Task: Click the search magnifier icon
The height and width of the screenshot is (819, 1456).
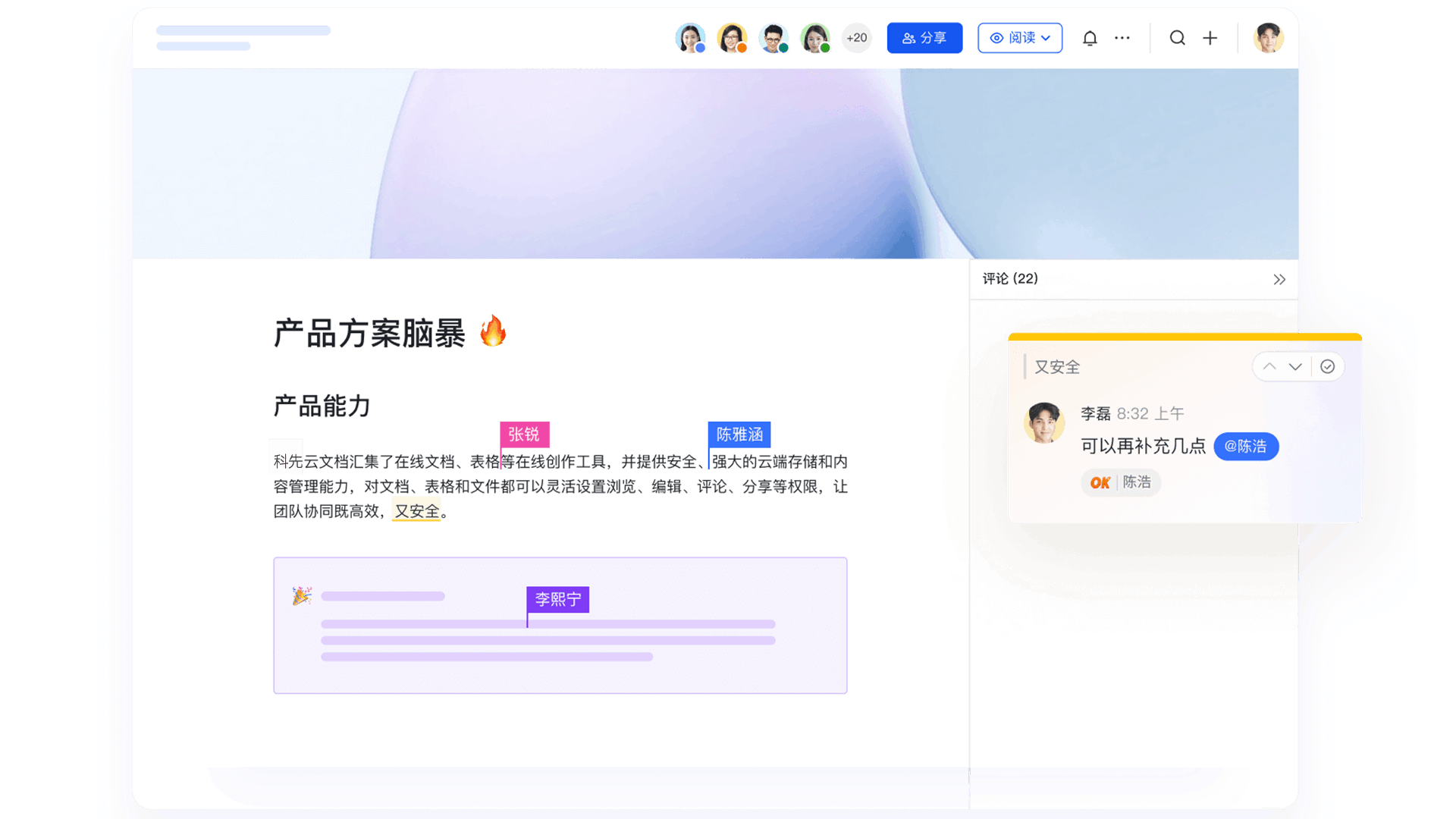Action: 1177,38
